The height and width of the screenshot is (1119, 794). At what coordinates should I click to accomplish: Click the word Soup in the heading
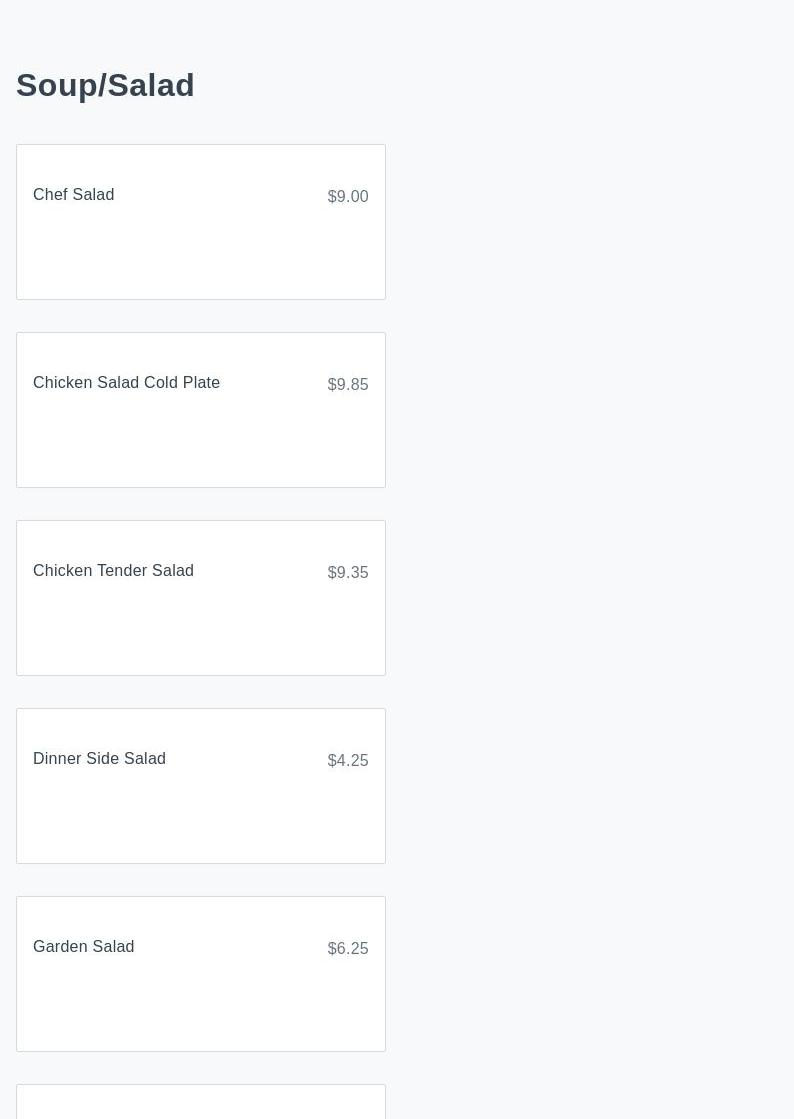55,86
